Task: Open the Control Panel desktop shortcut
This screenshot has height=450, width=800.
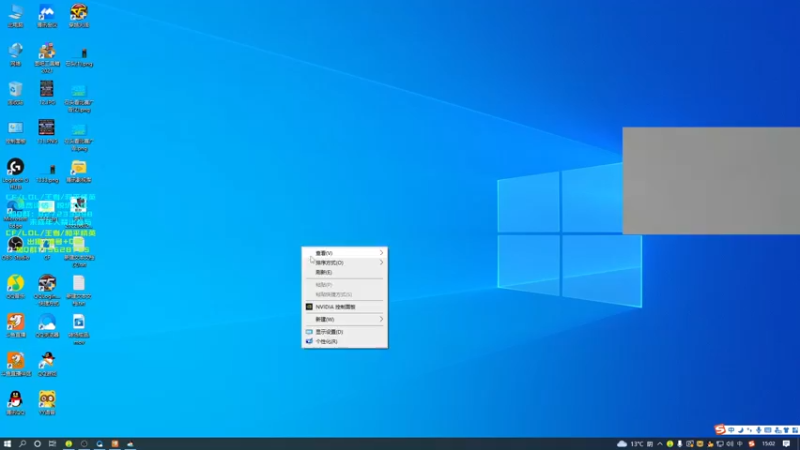Action: pos(15,132)
